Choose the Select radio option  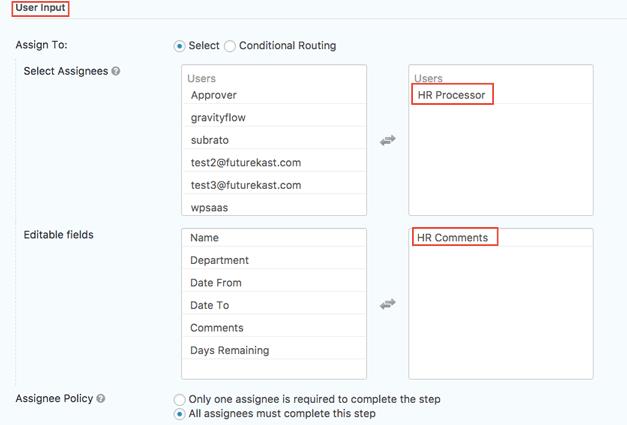[180, 46]
